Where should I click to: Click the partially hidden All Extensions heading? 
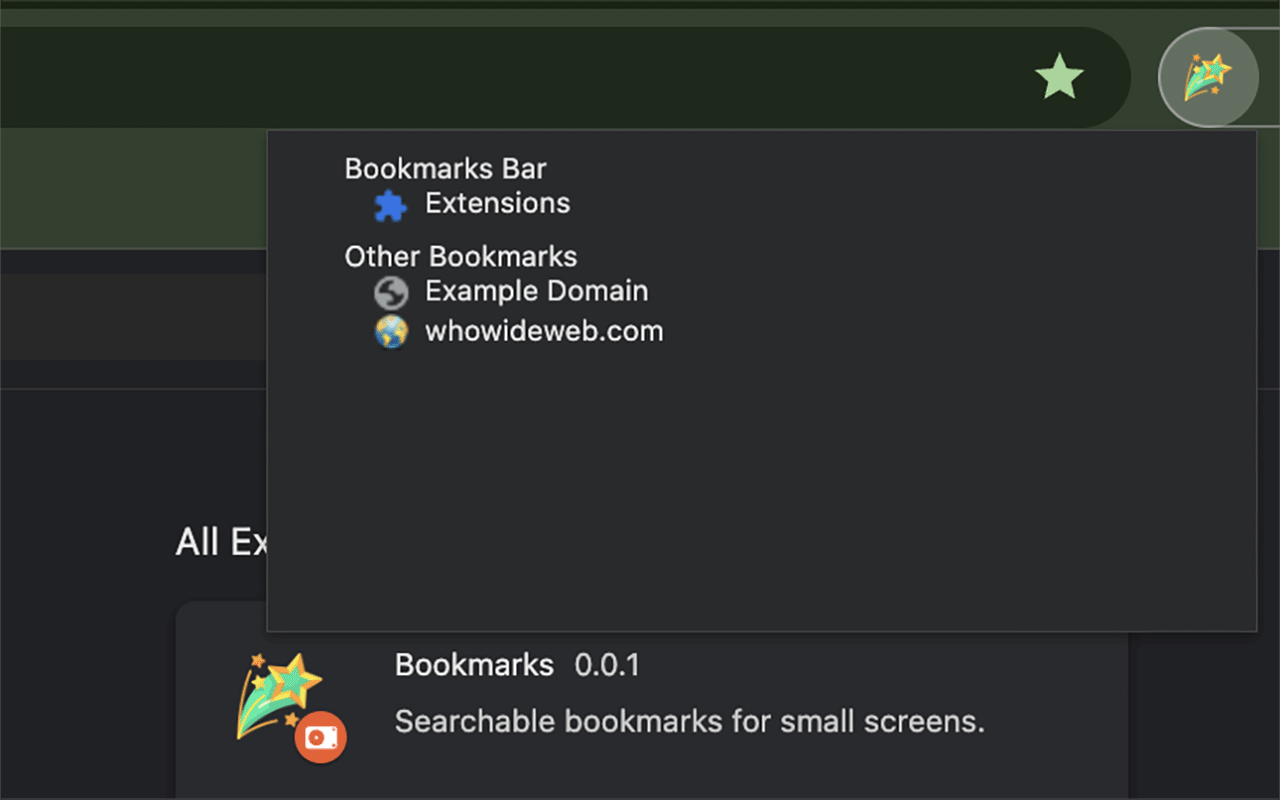coord(220,542)
